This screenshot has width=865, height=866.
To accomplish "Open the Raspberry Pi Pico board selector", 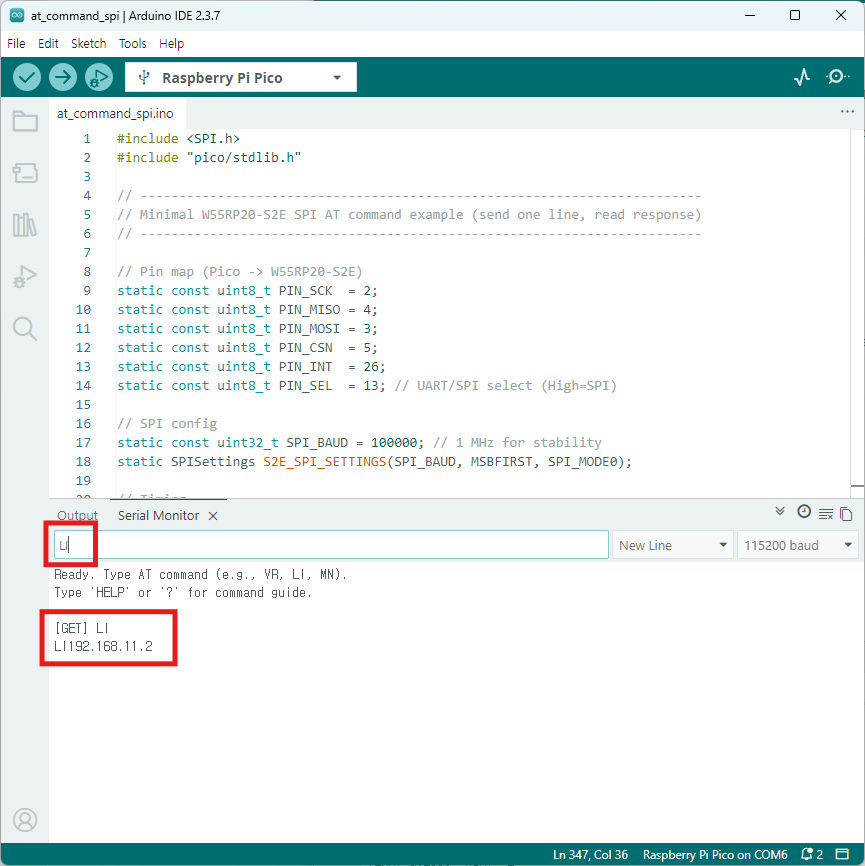I will (x=240, y=77).
